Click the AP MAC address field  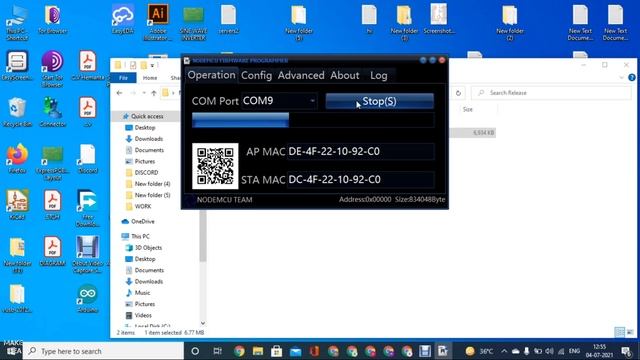[x=360, y=151]
